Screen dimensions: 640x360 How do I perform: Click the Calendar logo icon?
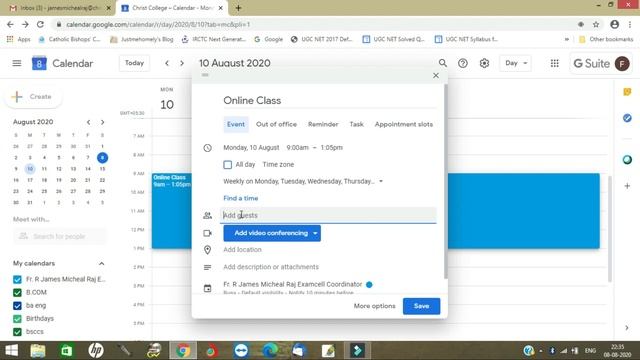pos(39,63)
